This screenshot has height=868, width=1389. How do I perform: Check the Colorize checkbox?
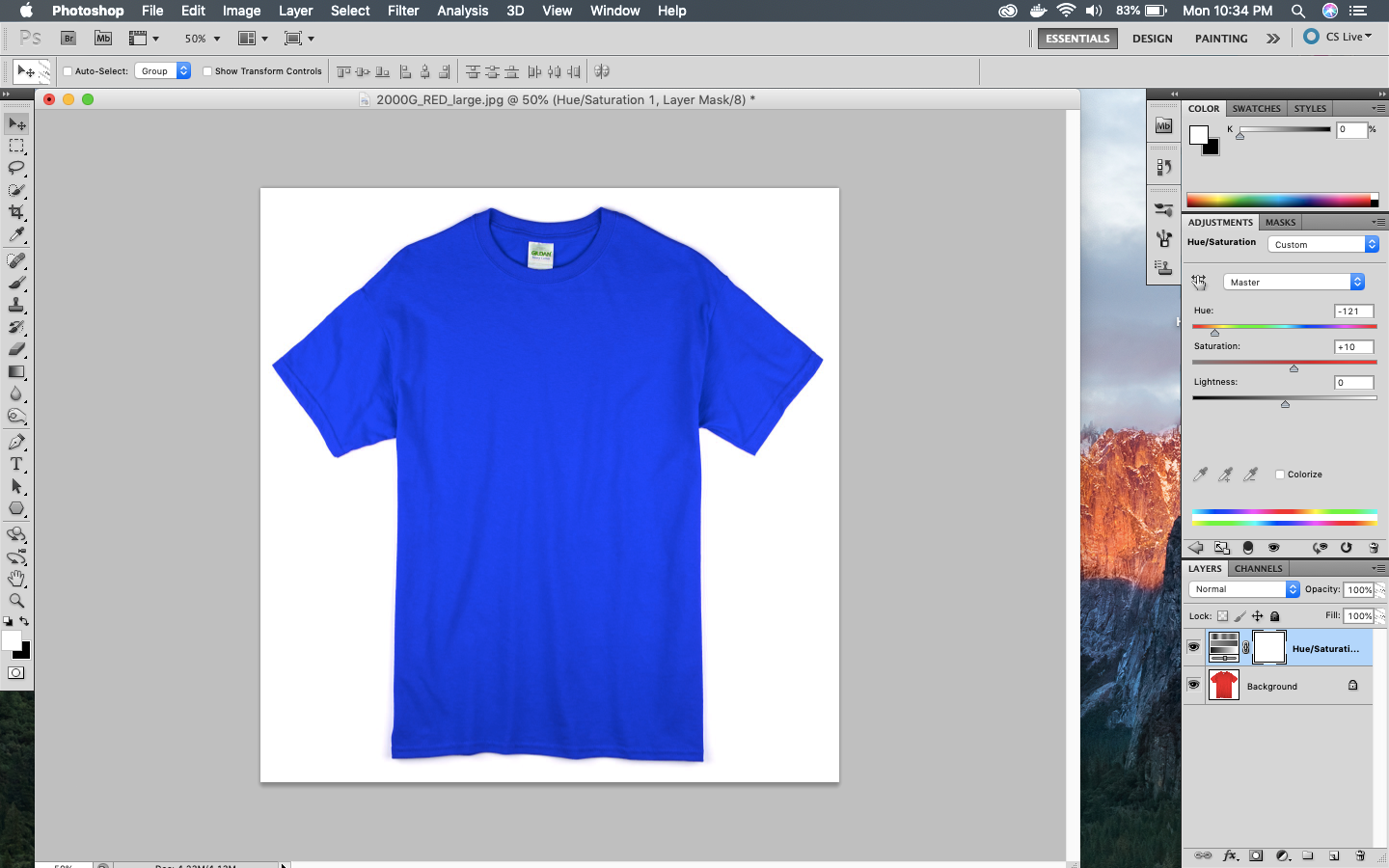coord(1280,475)
